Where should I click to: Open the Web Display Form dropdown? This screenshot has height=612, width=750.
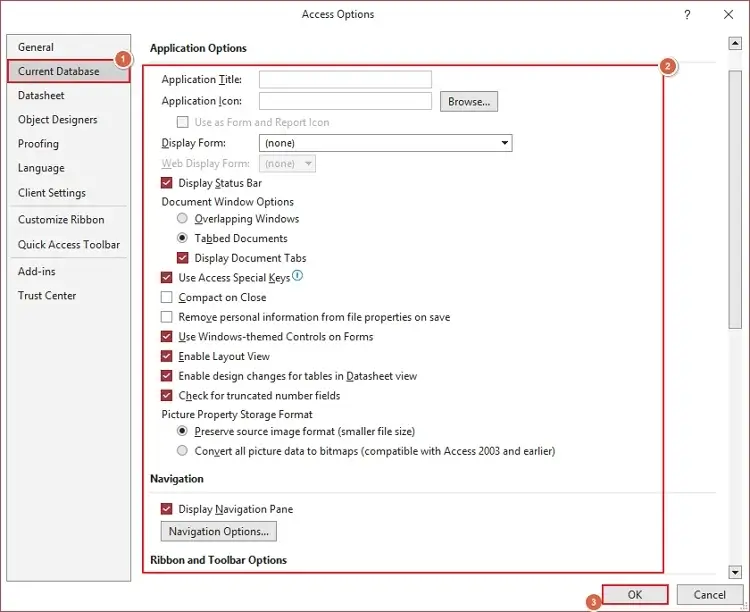point(287,164)
